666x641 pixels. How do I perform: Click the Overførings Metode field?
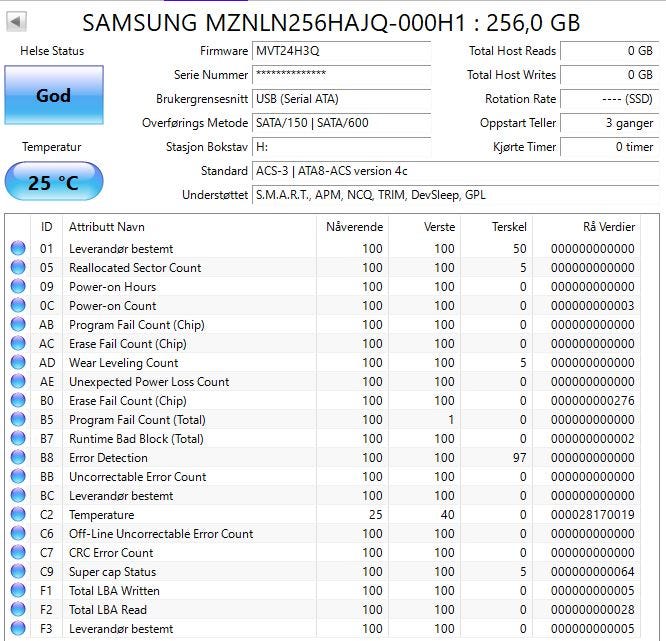tap(341, 122)
